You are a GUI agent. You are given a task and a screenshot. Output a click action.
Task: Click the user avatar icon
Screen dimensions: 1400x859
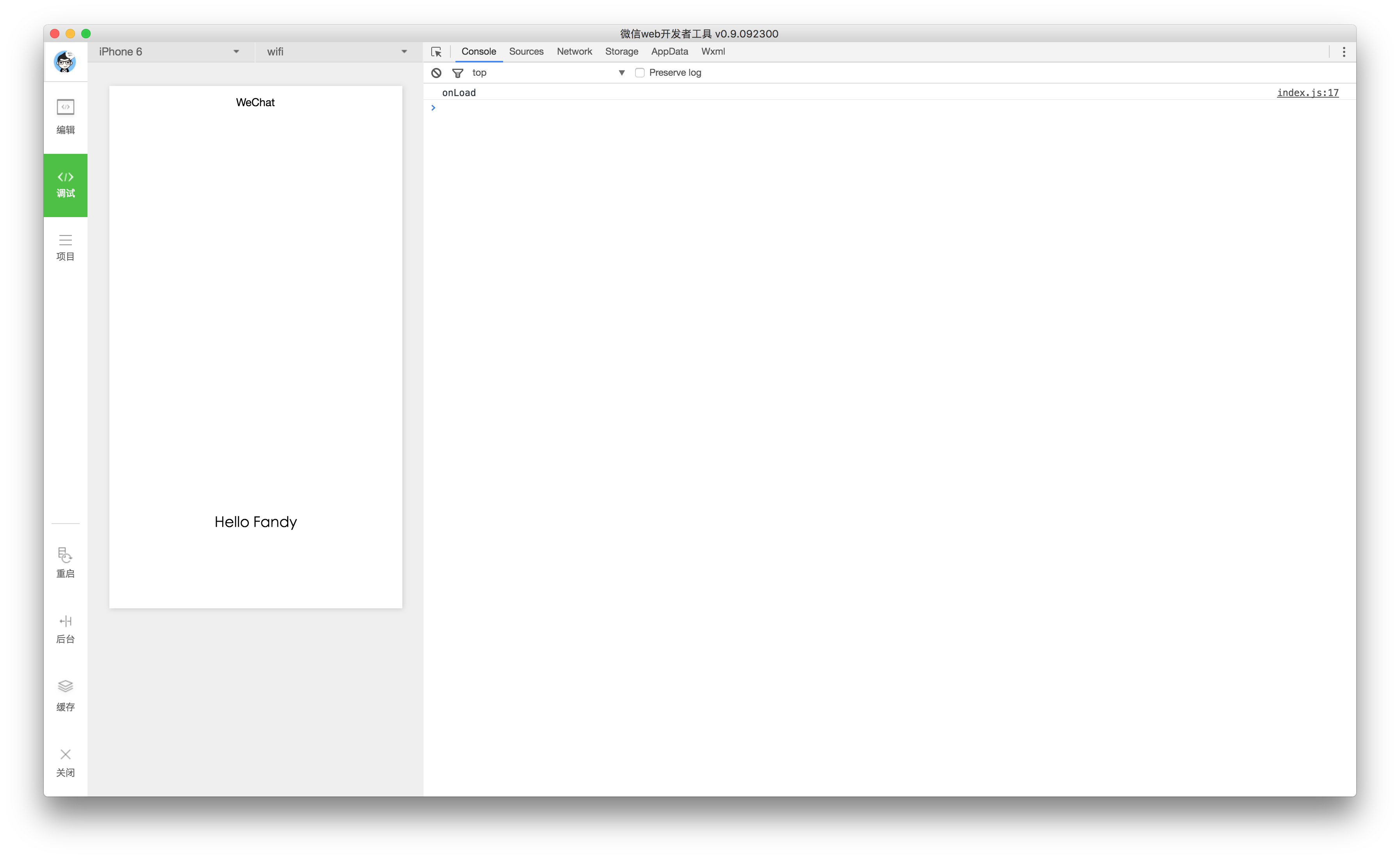point(65,61)
